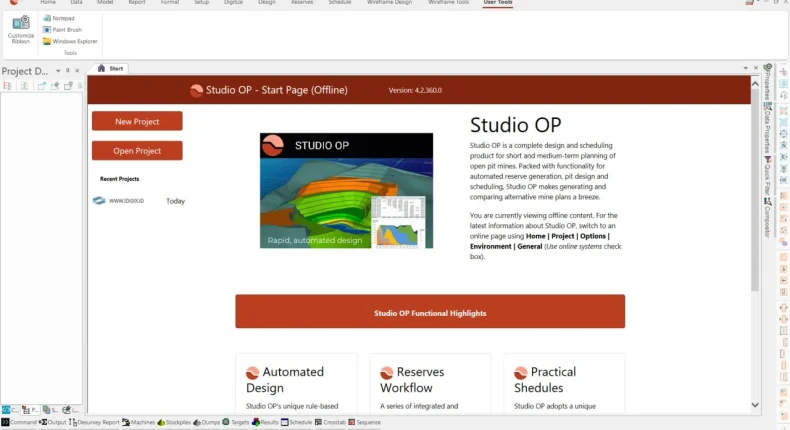
Task: Select the Start document tab
Action: [110, 68]
